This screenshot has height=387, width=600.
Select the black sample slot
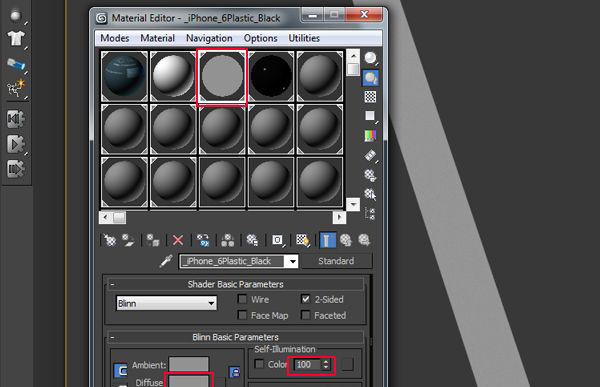(x=271, y=77)
